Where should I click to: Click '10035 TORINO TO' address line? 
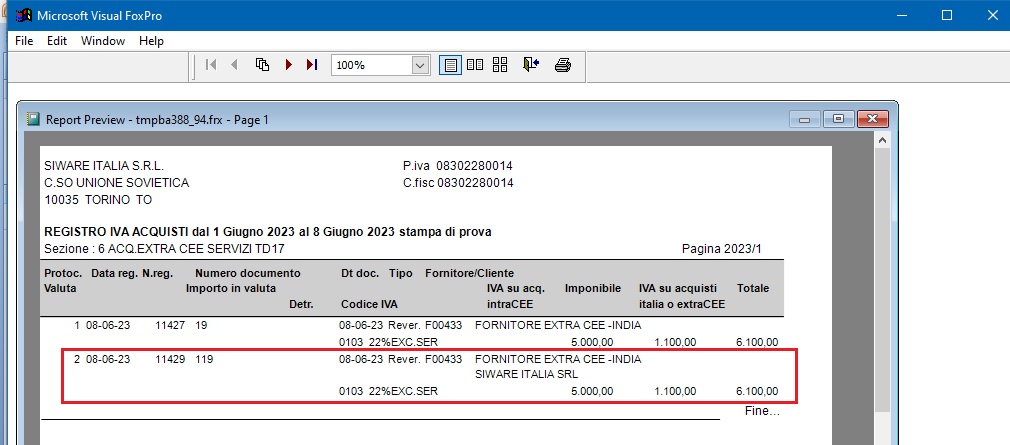tap(98, 200)
